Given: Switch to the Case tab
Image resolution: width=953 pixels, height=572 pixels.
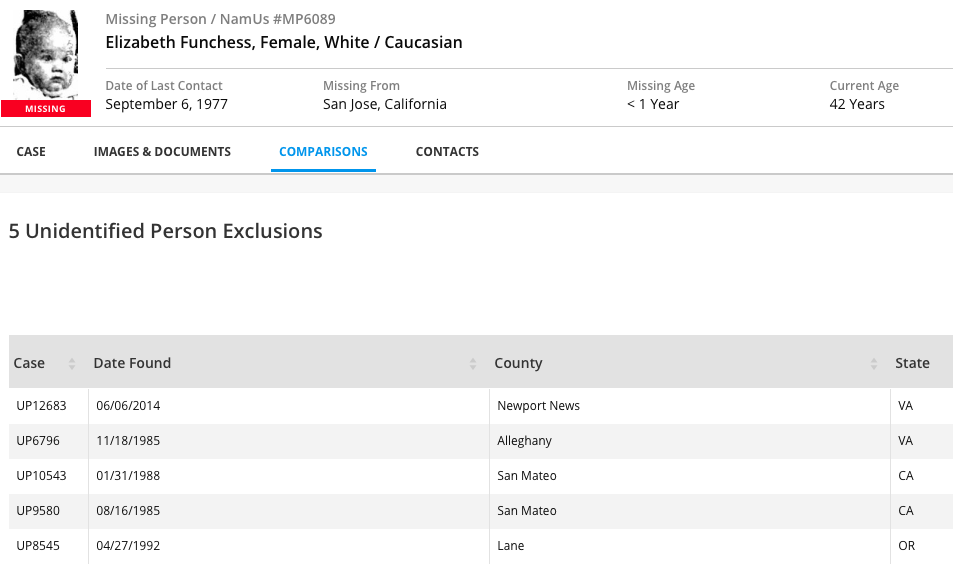Looking at the screenshot, I should [x=31, y=152].
